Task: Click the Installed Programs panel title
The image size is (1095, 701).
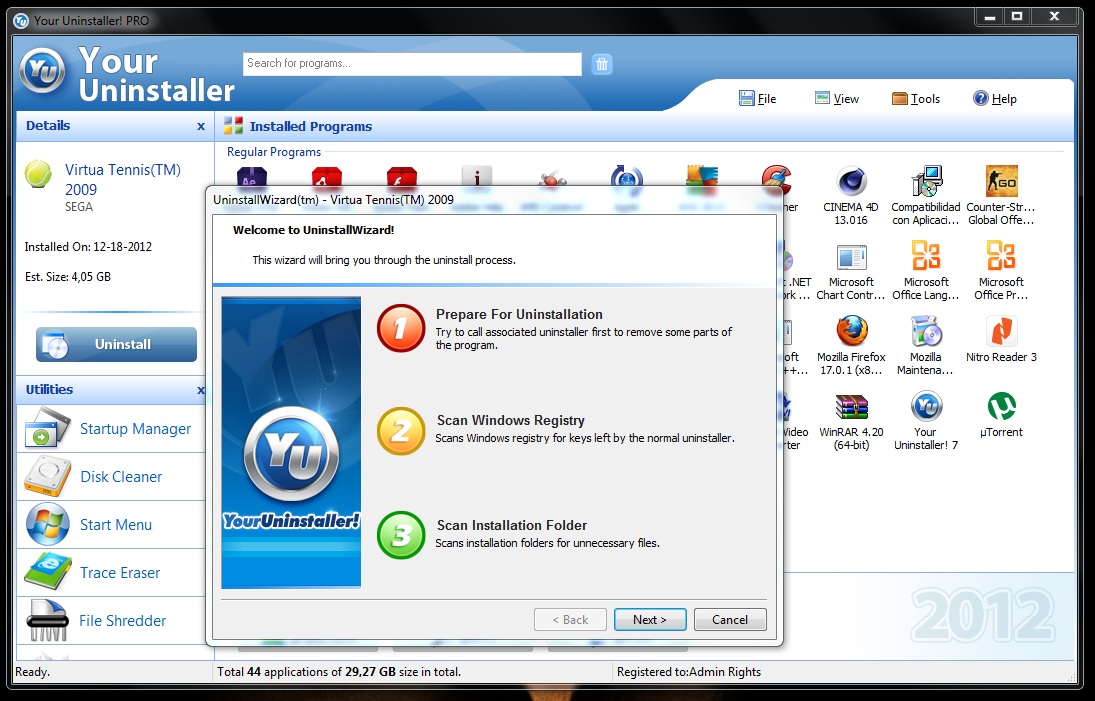Action: tap(311, 126)
